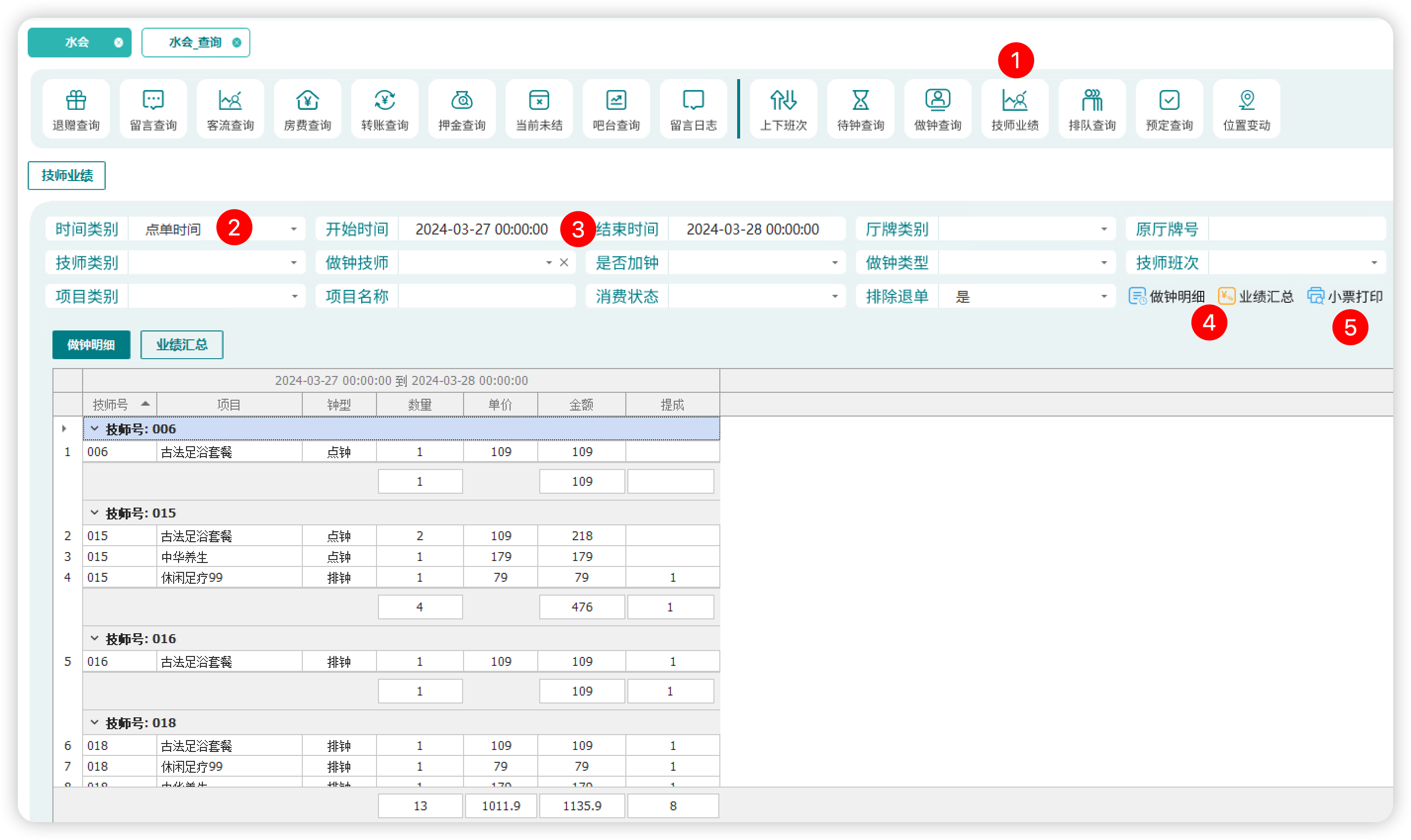Viewport: 1411px width, 840px height.
Task: Select the 中华养生 row for 015
Action: [401, 557]
